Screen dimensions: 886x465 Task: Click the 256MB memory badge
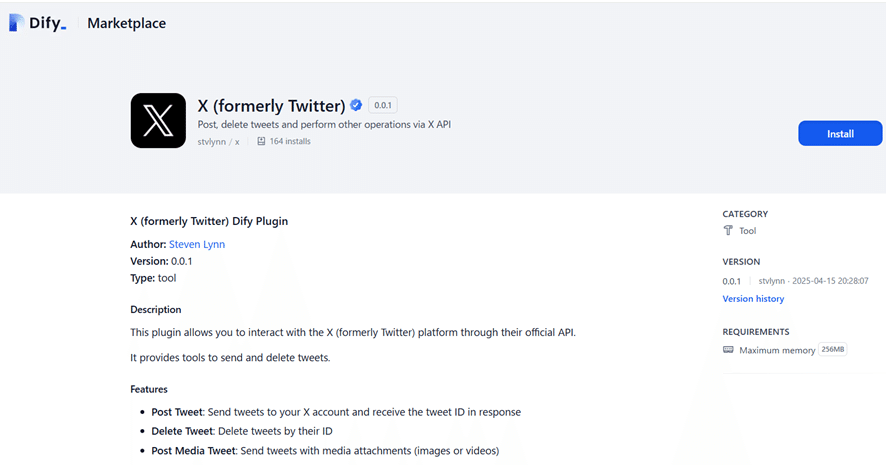click(832, 350)
